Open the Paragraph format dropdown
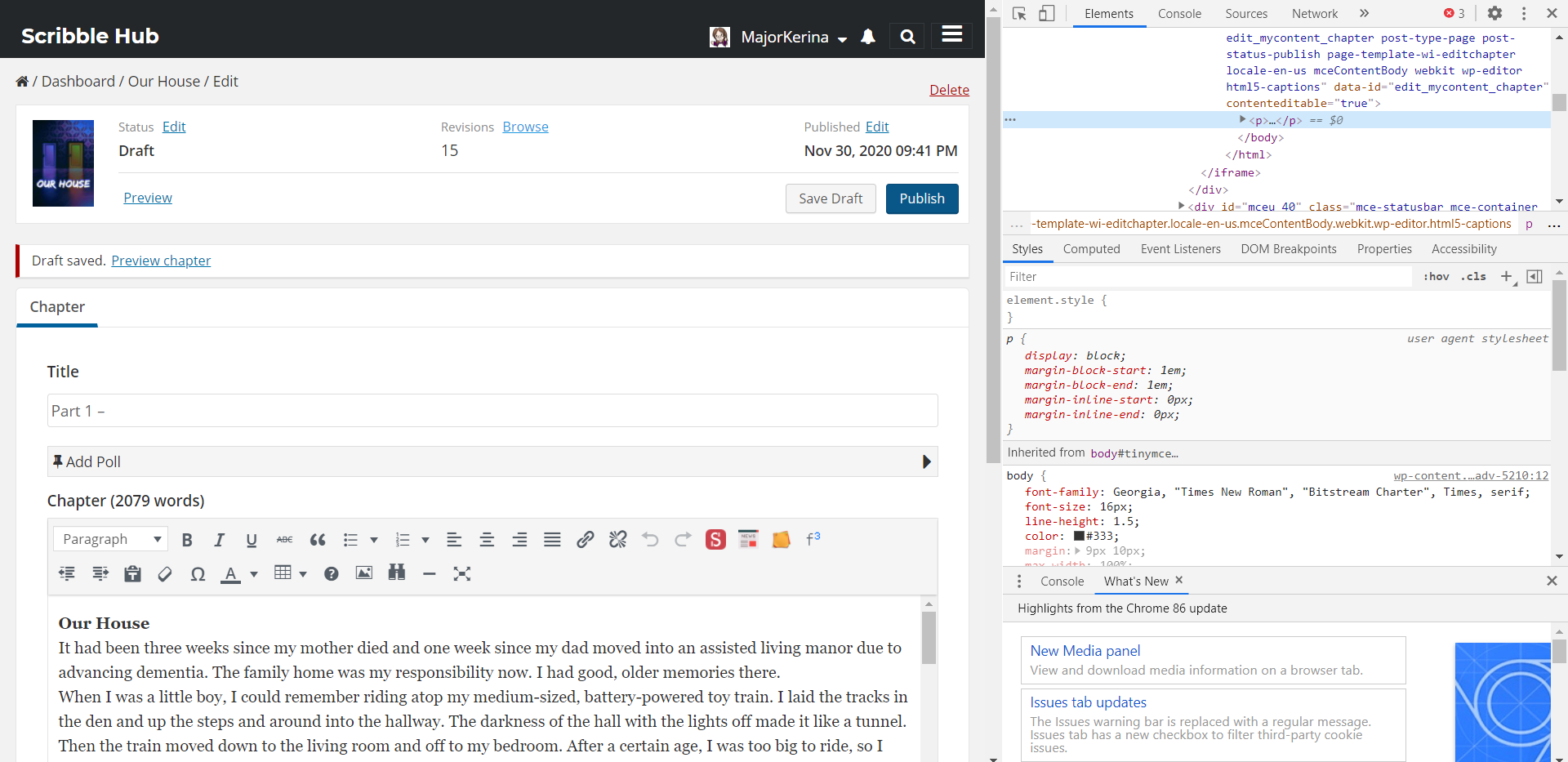 pyautogui.click(x=111, y=539)
